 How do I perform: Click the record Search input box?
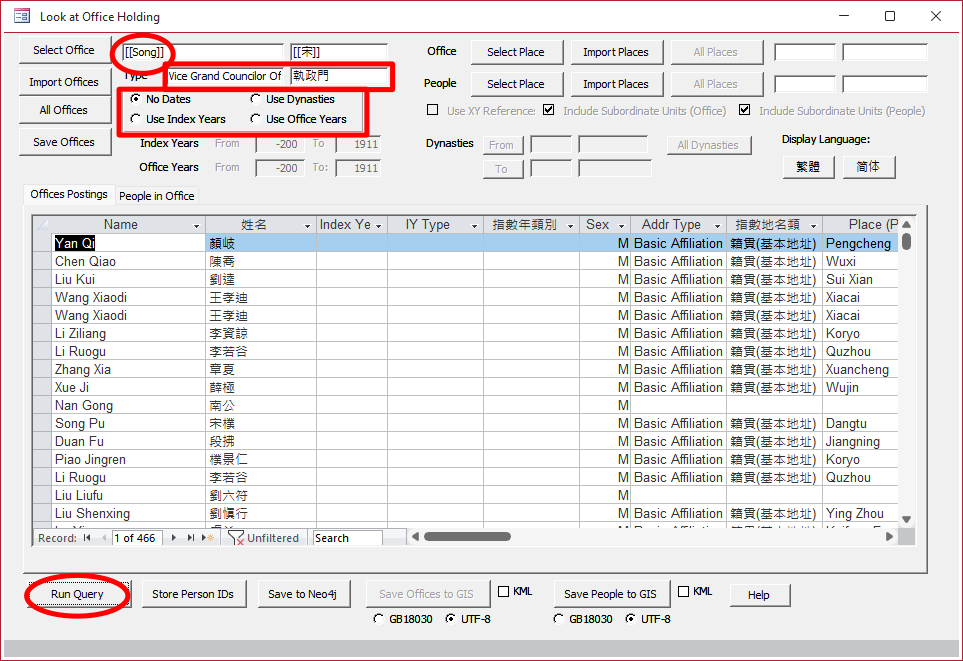point(346,538)
